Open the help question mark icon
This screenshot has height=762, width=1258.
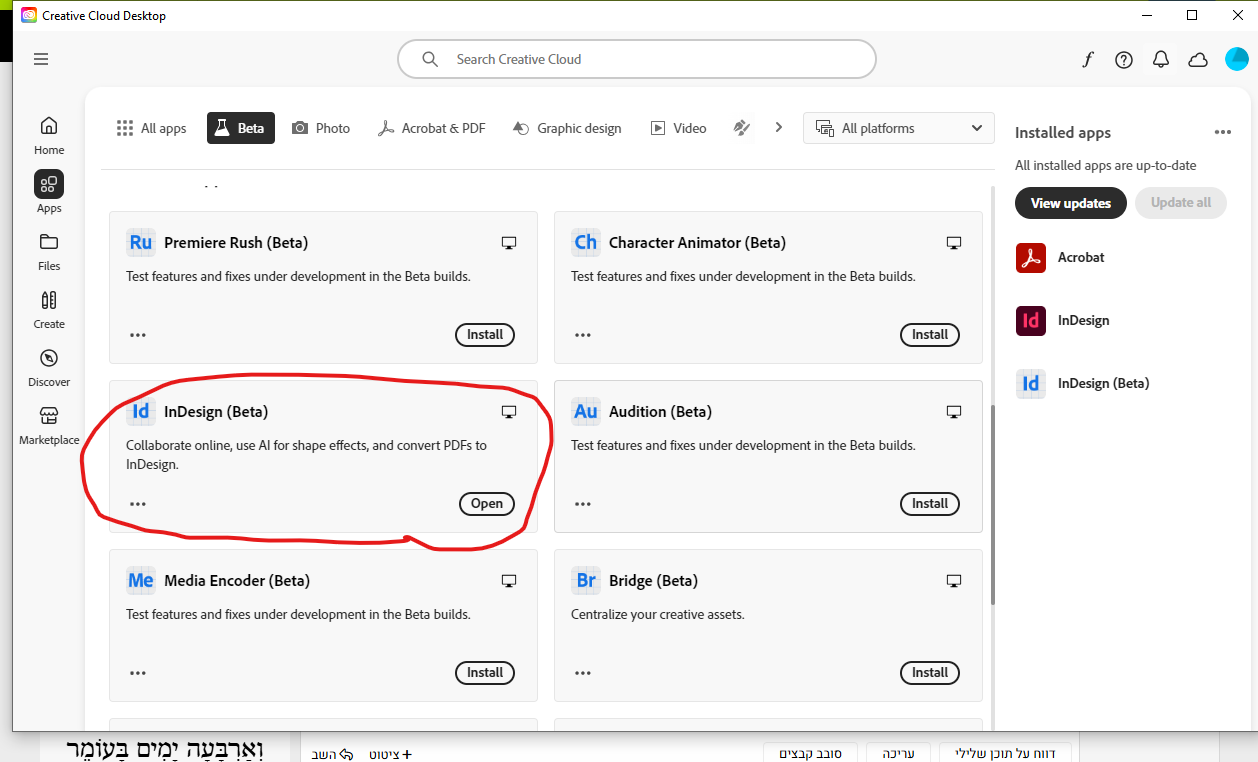(1124, 60)
